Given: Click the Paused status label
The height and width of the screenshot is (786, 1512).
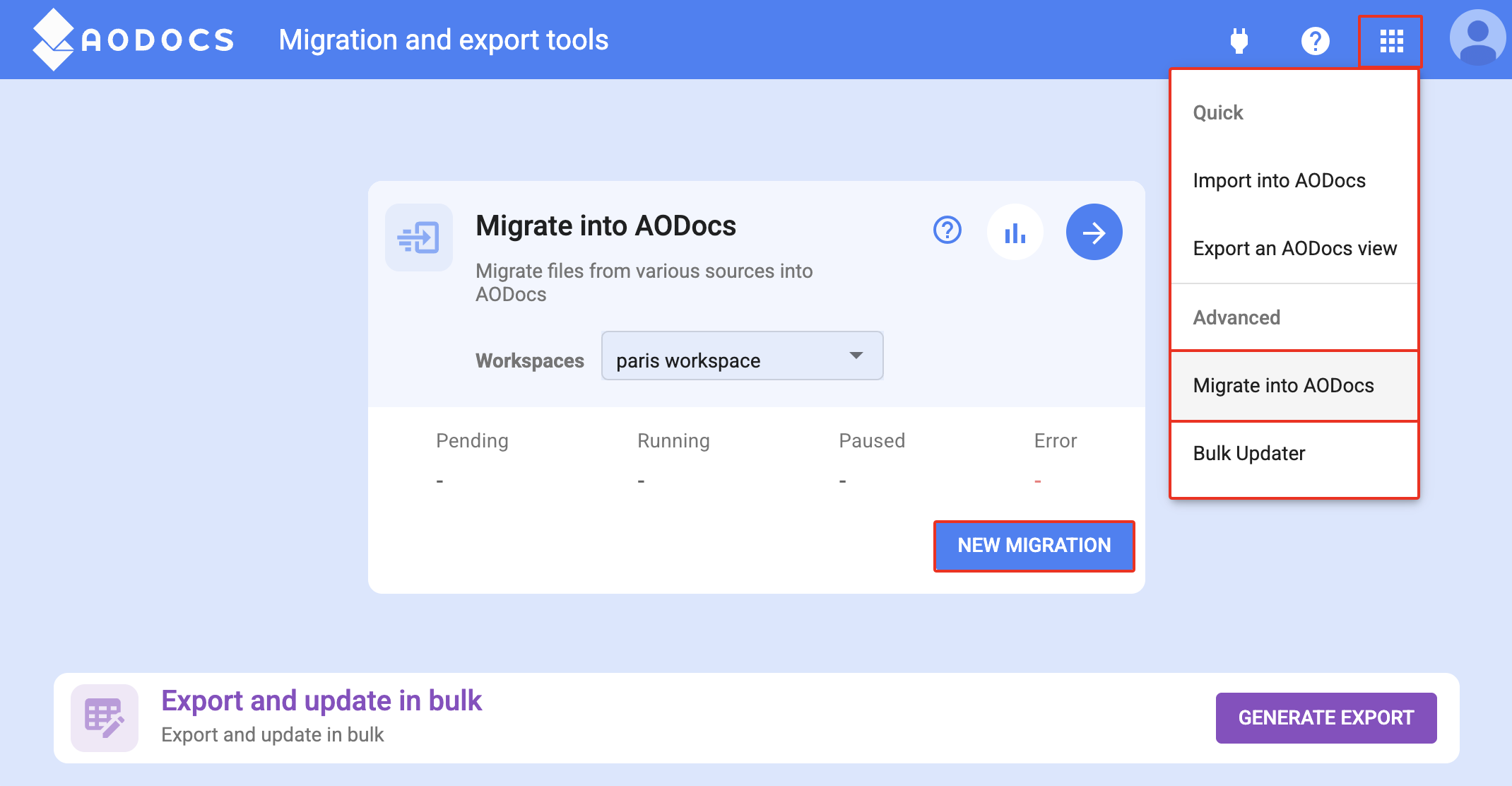Looking at the screenshot, I should click(872, 441).
